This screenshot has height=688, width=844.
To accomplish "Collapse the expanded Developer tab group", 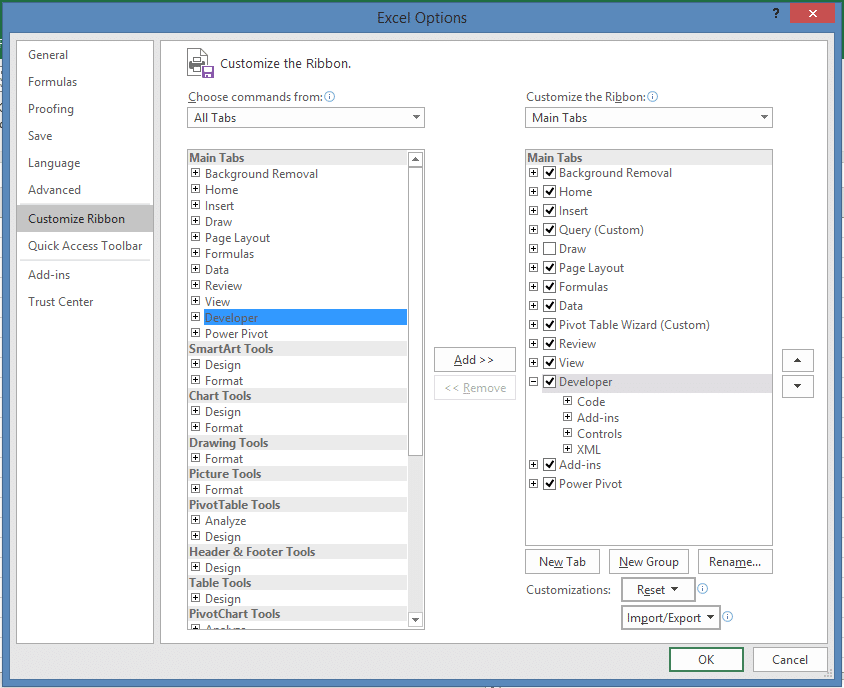I will (533, 382).
